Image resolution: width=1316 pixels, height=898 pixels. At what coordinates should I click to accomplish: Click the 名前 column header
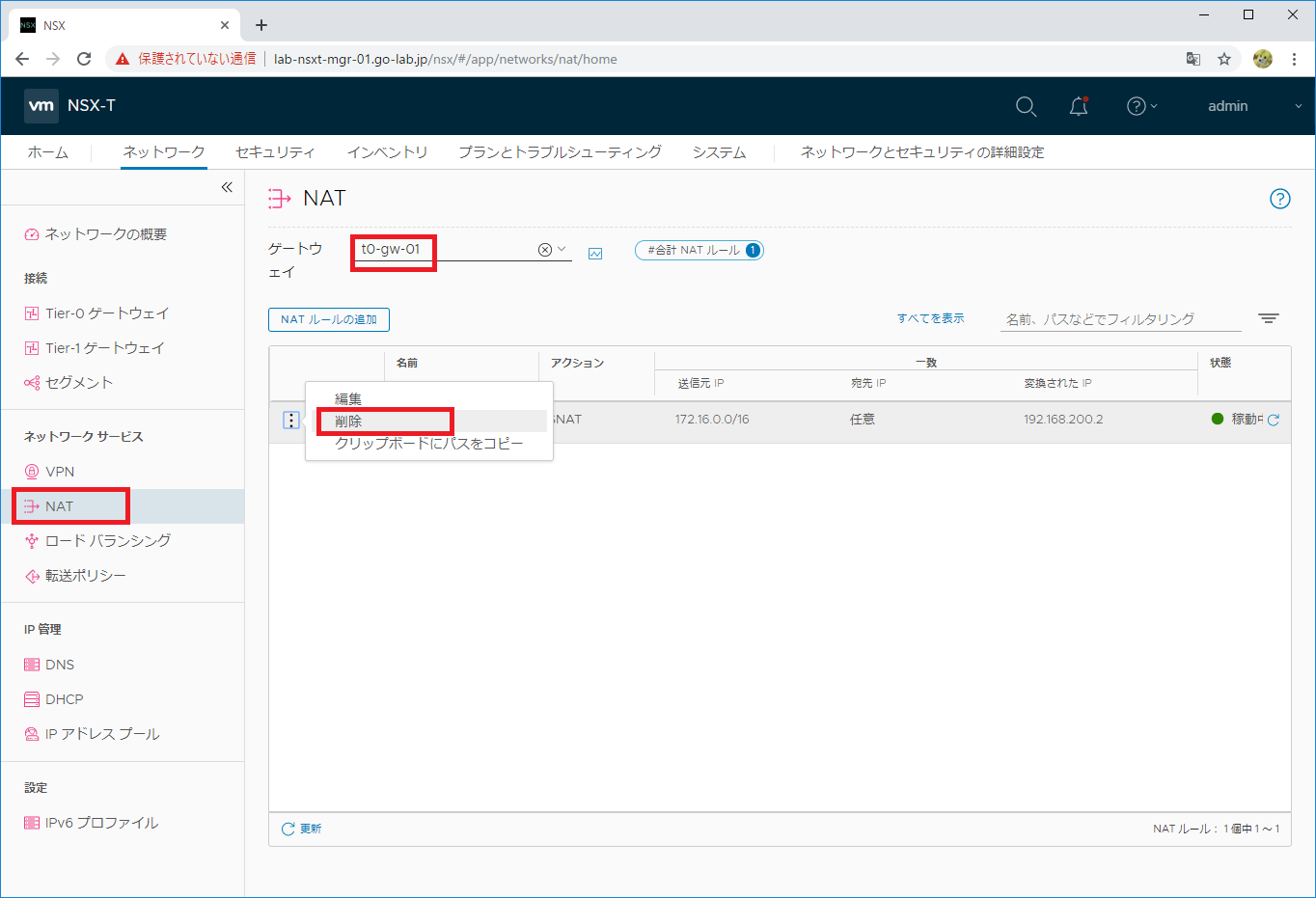pyautogui.click(x=407, y=363)
